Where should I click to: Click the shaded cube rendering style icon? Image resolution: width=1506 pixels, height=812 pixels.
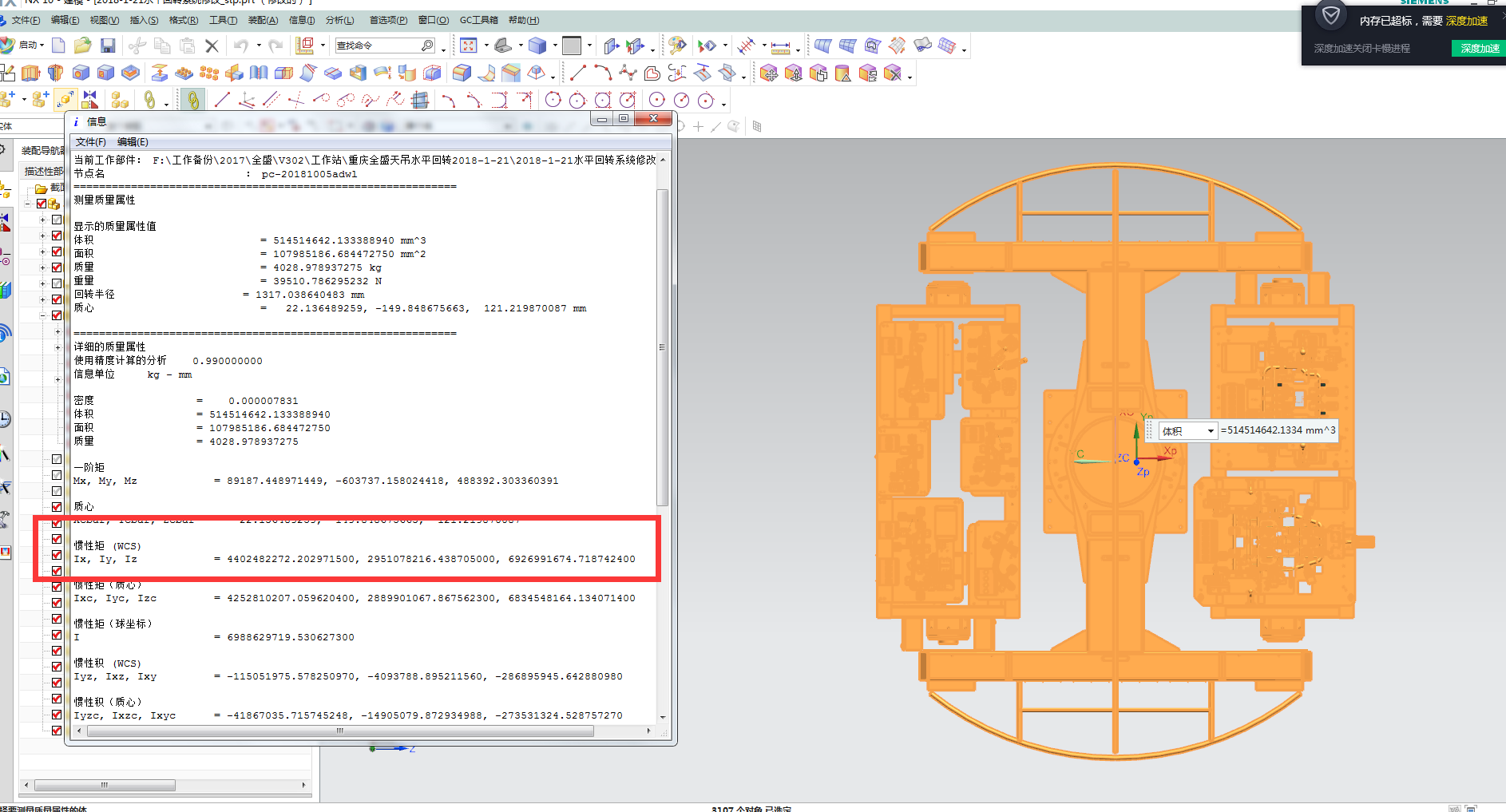point(537,46)
